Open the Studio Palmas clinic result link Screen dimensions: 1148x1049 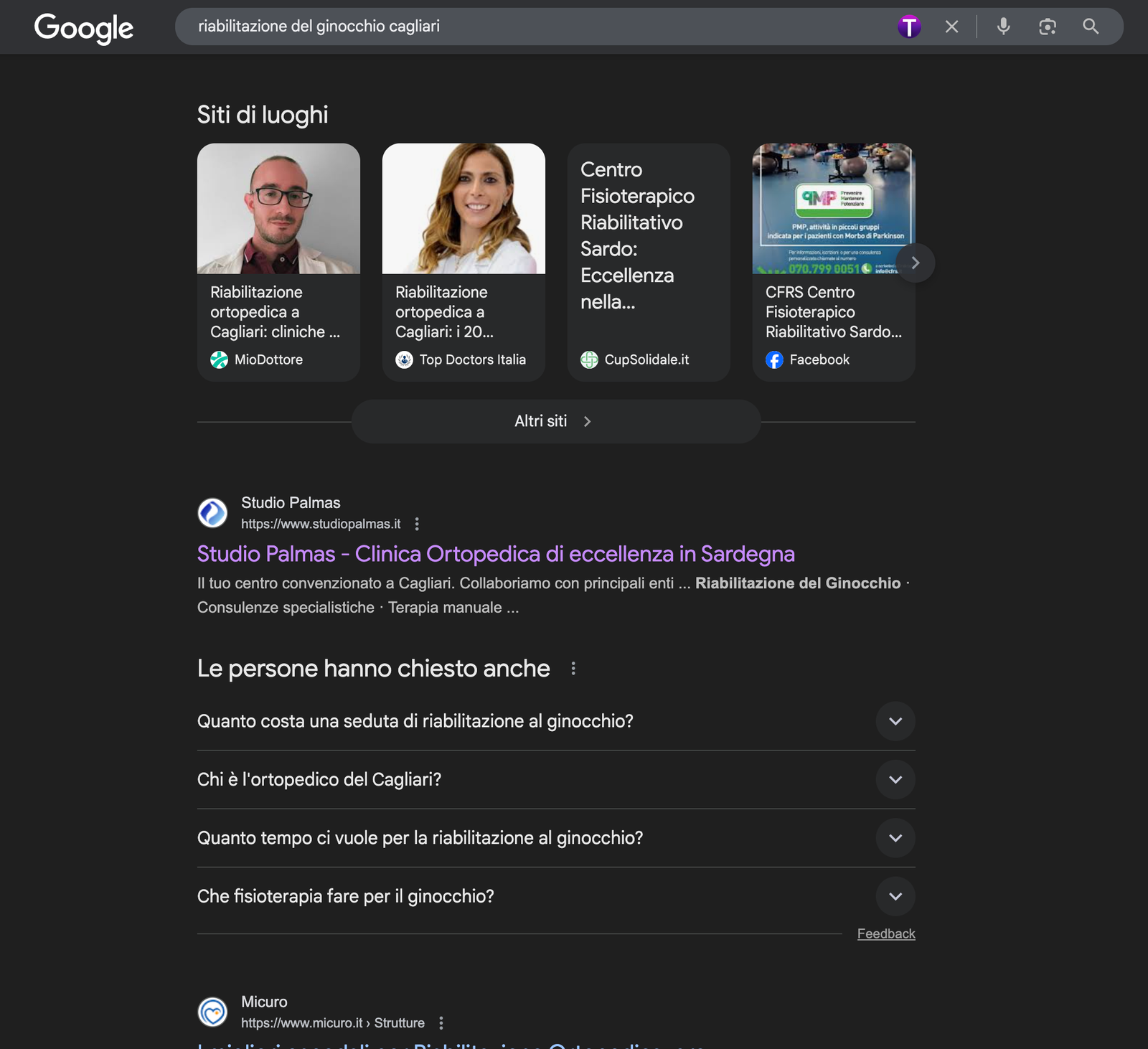[x=495, y=554]
